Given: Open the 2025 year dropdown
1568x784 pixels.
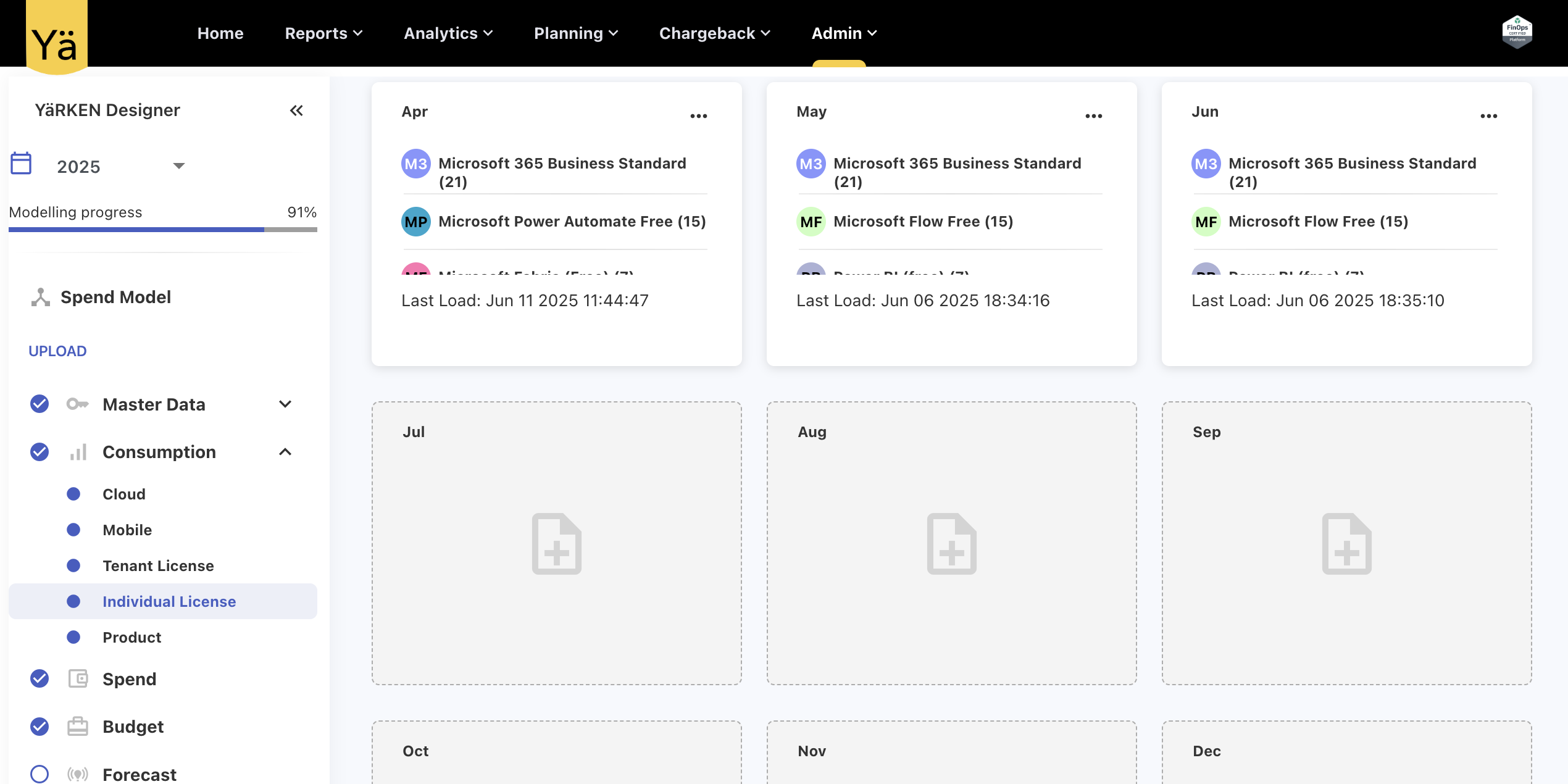Looking at the screenshot, I should [x=178, y=165].
